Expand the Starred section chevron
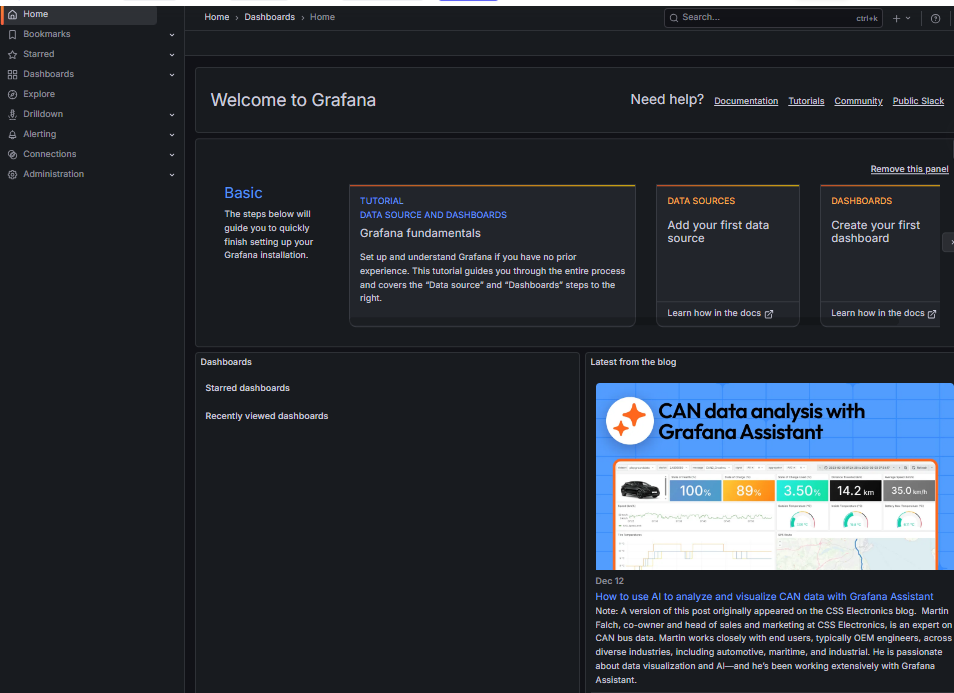The image size is (954, 693). (172, 55)
